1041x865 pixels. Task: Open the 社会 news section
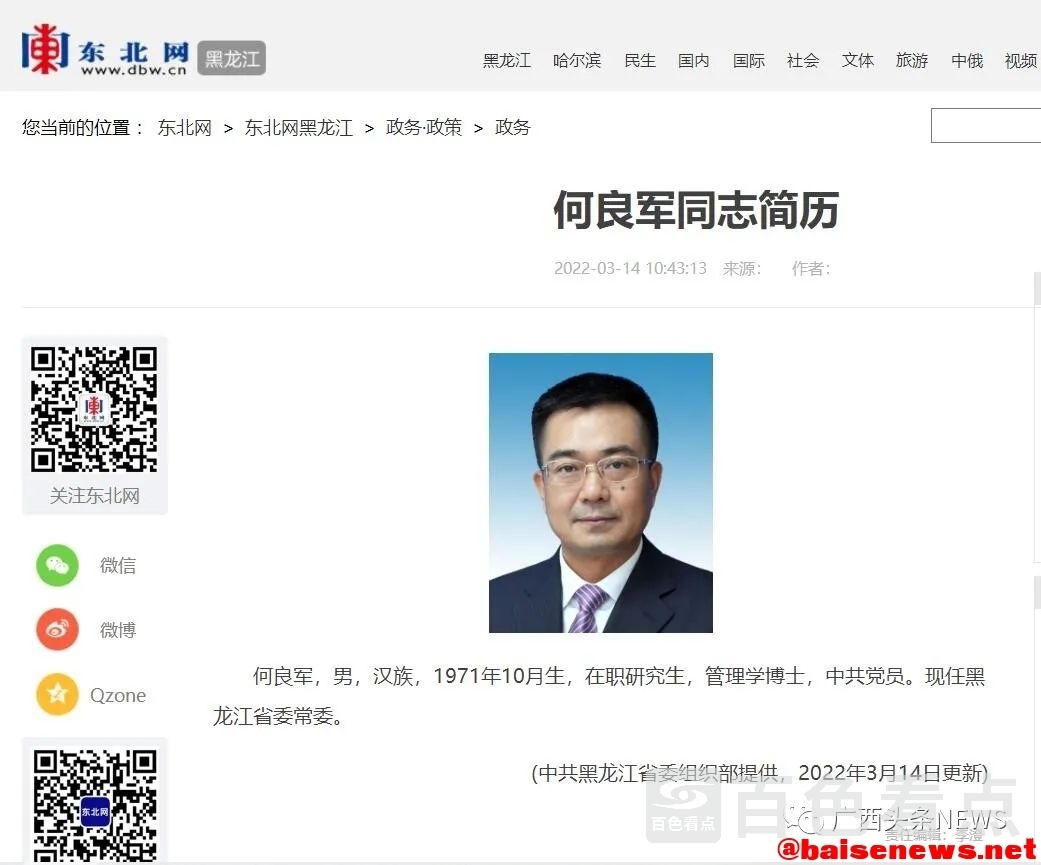coord(803,61)
